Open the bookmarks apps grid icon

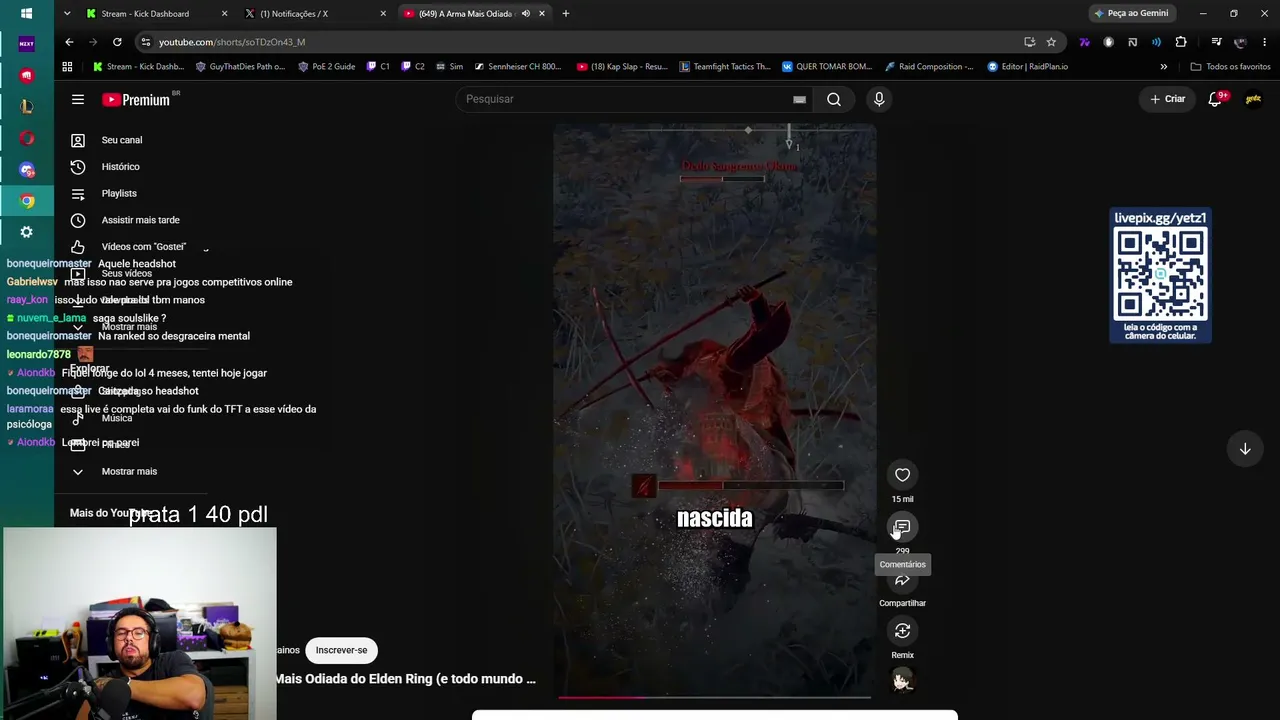point(67,67)
